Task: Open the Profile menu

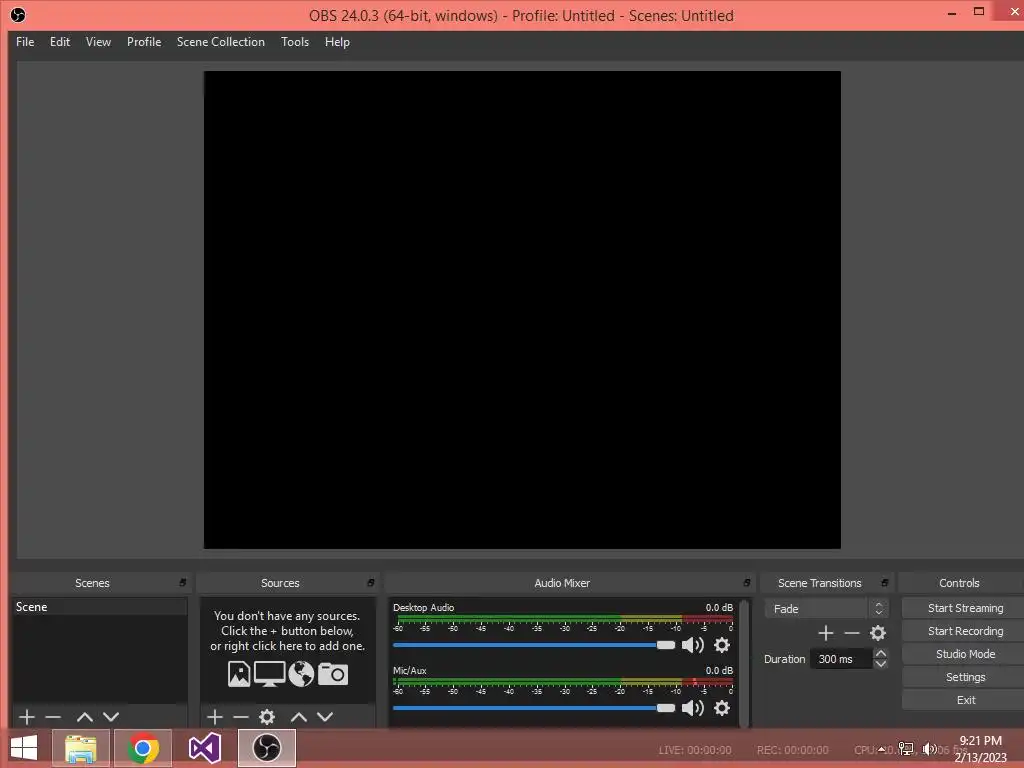Action: [144, 42]
